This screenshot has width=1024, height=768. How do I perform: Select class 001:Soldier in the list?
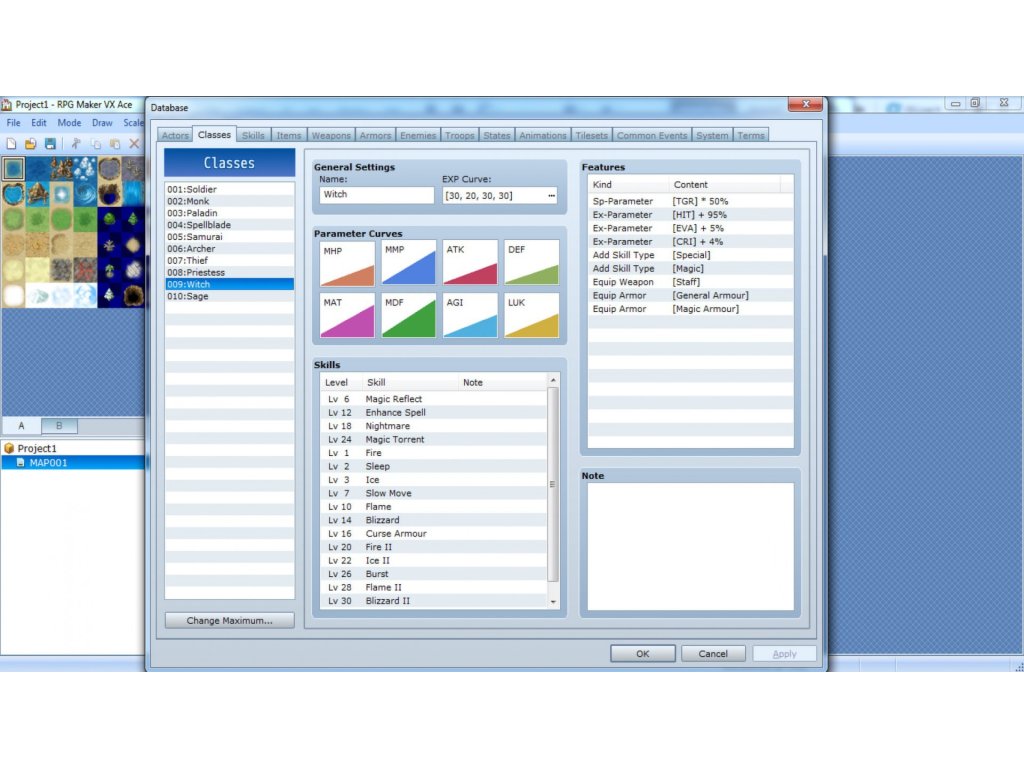click(x=229, y=189)
